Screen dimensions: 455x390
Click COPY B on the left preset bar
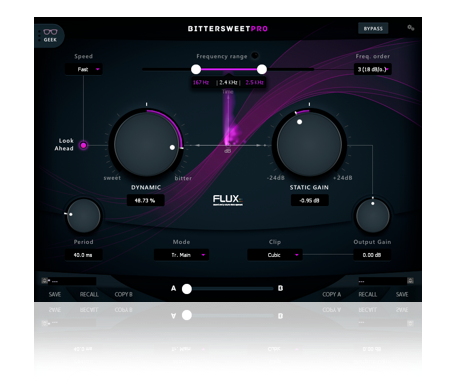[x=123, y=294]
